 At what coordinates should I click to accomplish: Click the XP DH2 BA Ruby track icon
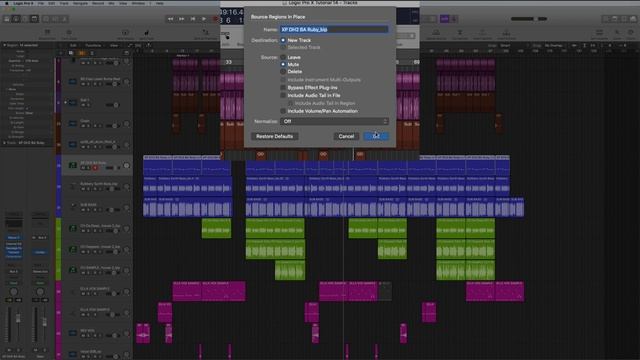point(73,165)
